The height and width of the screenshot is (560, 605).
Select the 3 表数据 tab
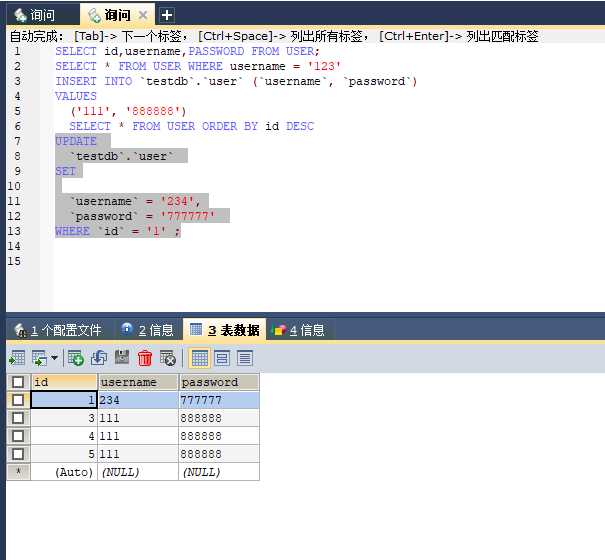coord(225,330)
